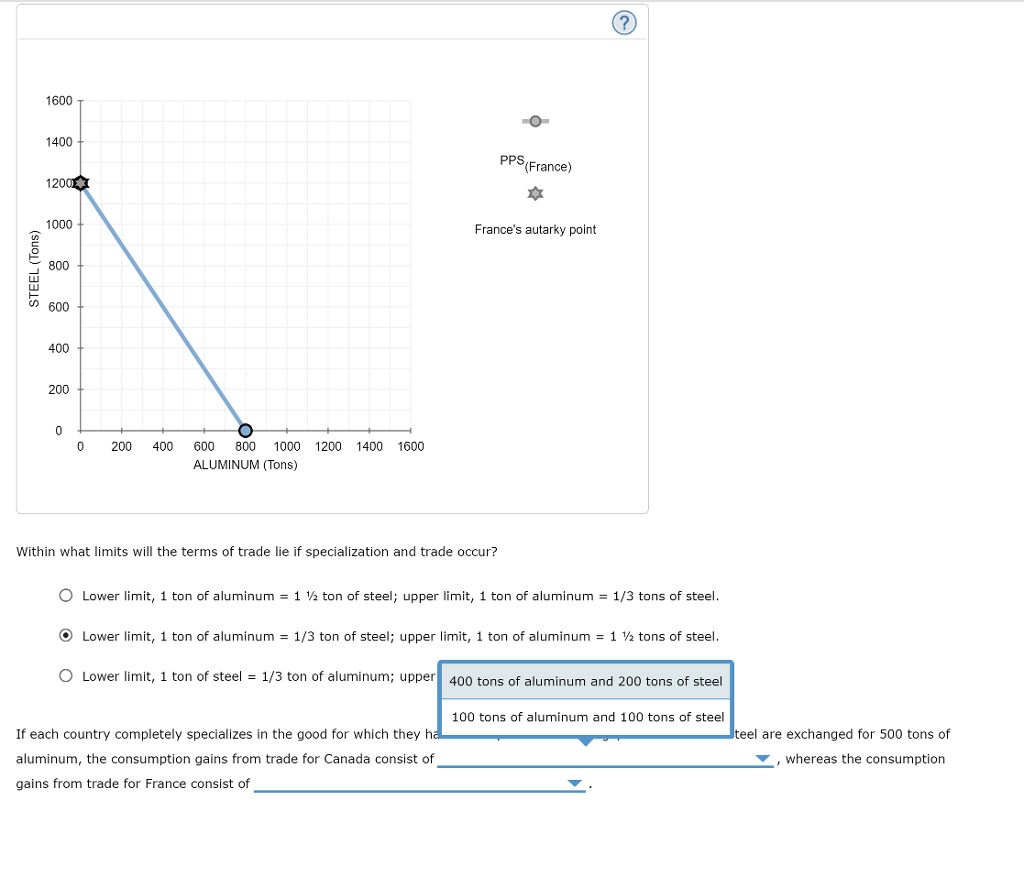Open the dropdown for France's consumption gains

click(x=573, y=783)
